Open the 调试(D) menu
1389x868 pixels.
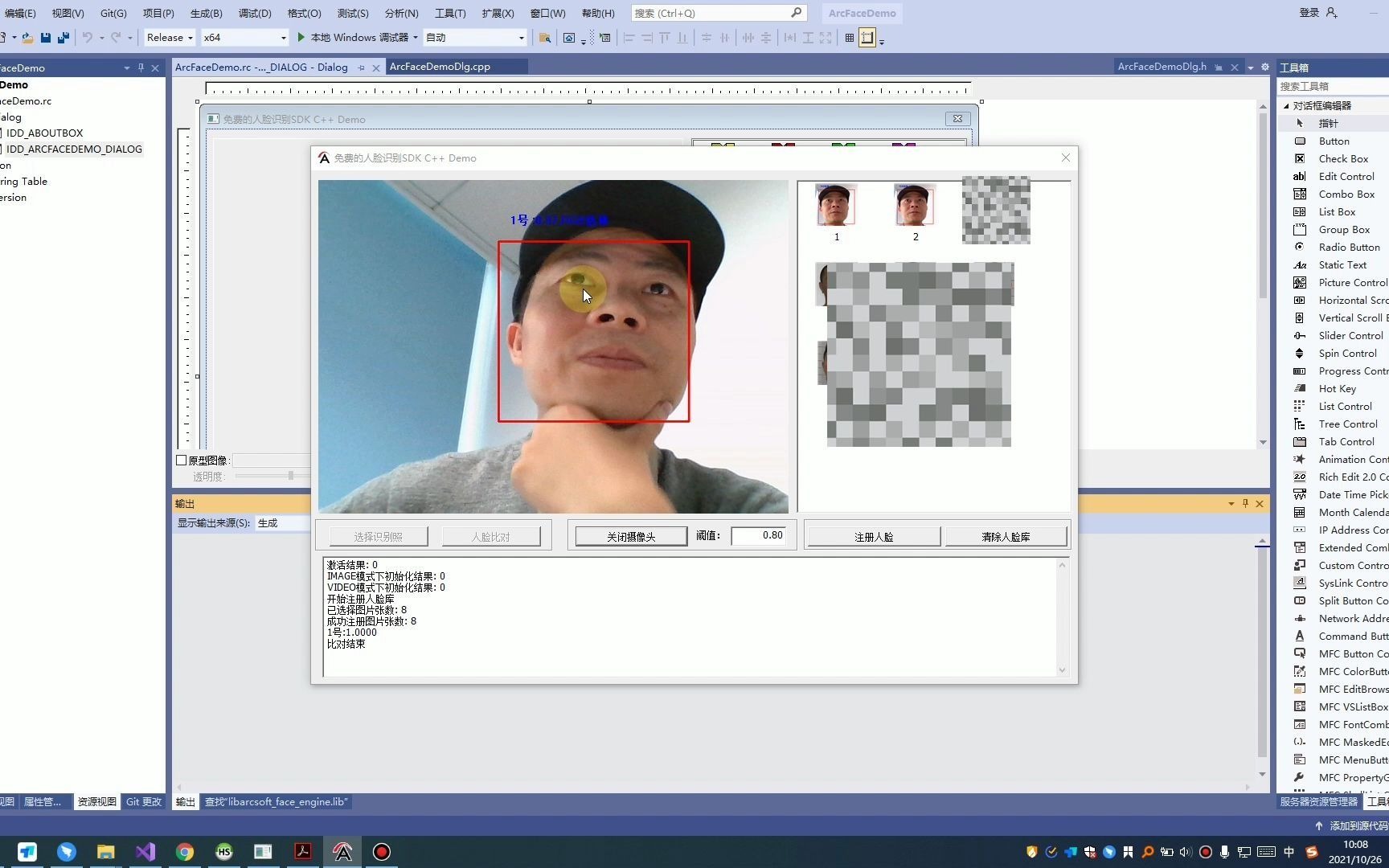pos(255,13)
